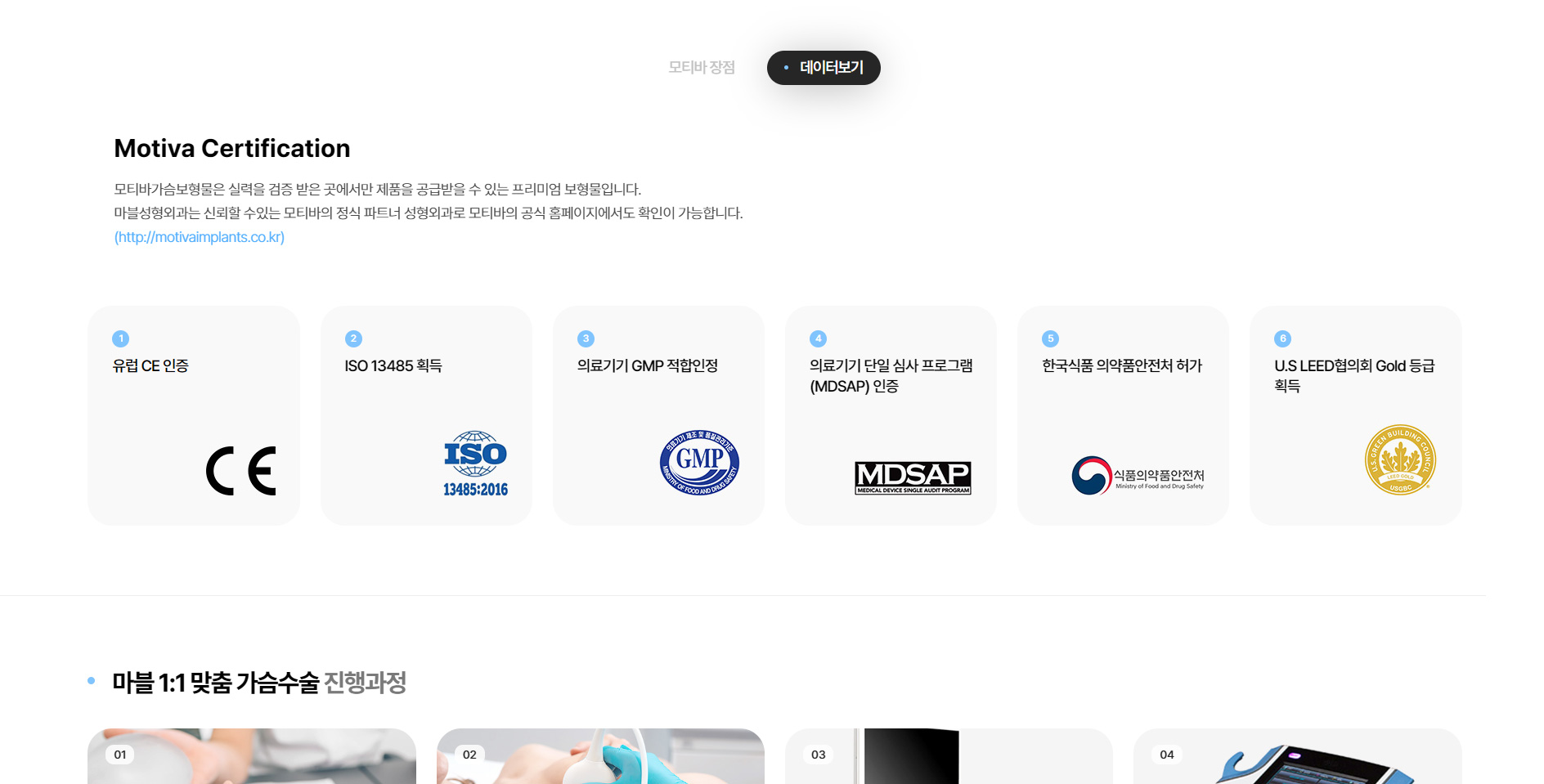
Task: Click the 식품의약품안전처 ministry logo
Action: (1138, 476)
